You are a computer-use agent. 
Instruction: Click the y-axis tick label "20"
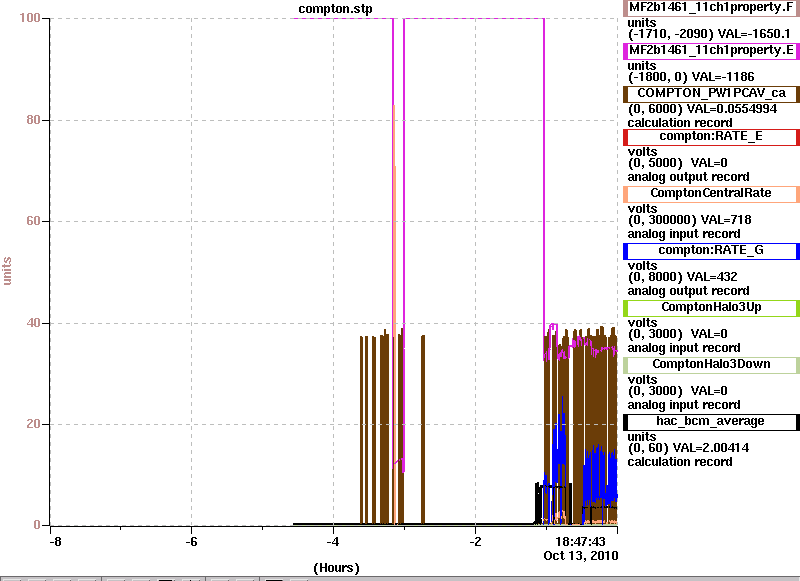33,424
